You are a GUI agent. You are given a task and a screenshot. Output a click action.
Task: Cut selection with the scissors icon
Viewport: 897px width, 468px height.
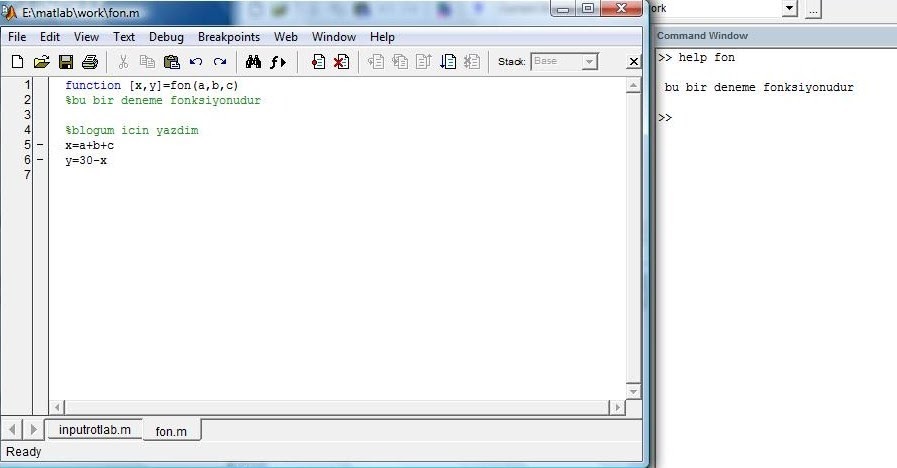[x=123, y=62]
